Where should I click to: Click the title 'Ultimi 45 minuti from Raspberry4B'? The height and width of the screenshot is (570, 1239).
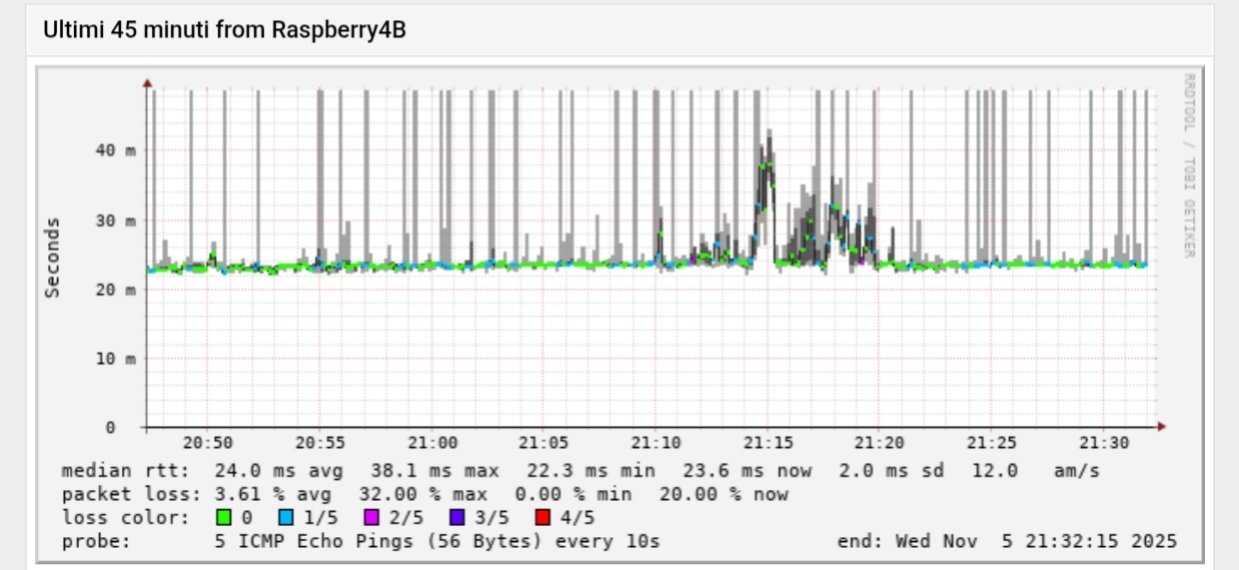(224, 31)
